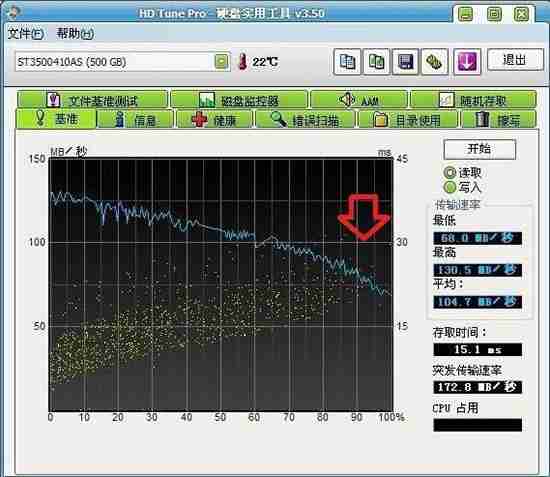The width and height of the screenshot is (550, 477).
Task: Open the 健康 tab with red cross
Action: click(x=214, y=120)
